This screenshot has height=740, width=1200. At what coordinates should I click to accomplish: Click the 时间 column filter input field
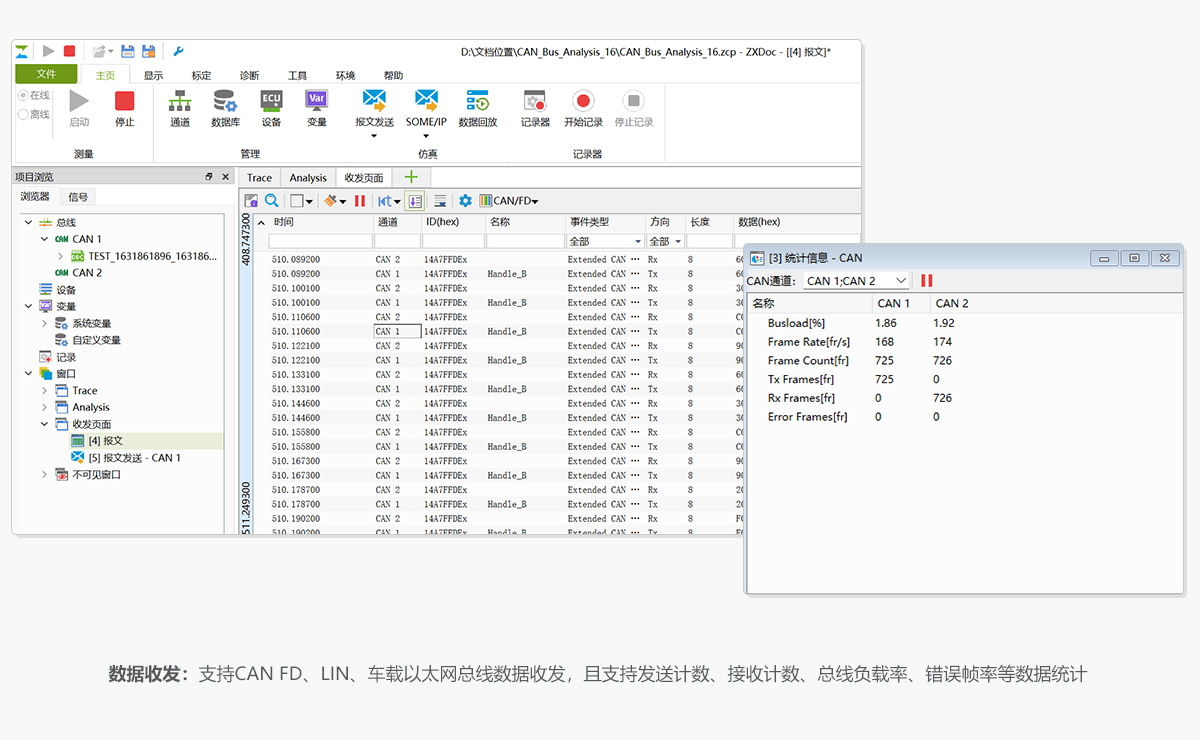click(319, 242)
